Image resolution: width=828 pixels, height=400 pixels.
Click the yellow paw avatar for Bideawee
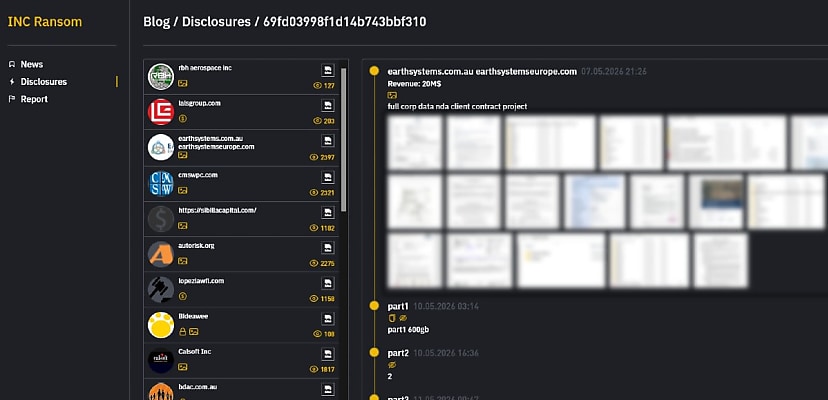point(161,325)
